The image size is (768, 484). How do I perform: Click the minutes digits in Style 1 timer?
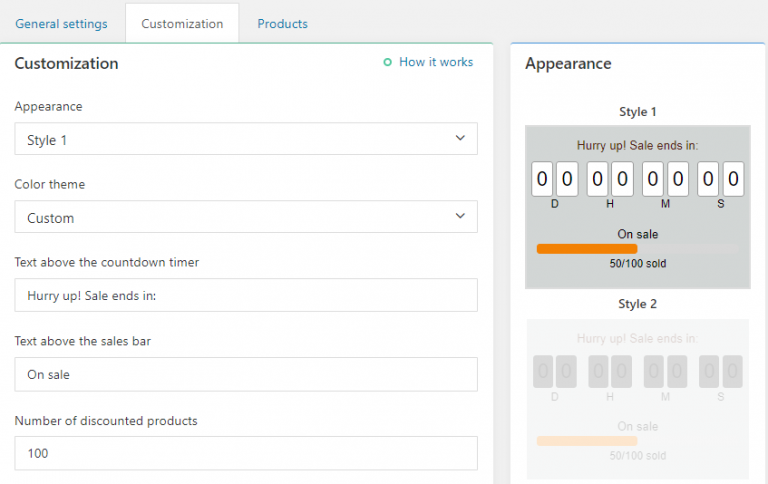point(666,180)
